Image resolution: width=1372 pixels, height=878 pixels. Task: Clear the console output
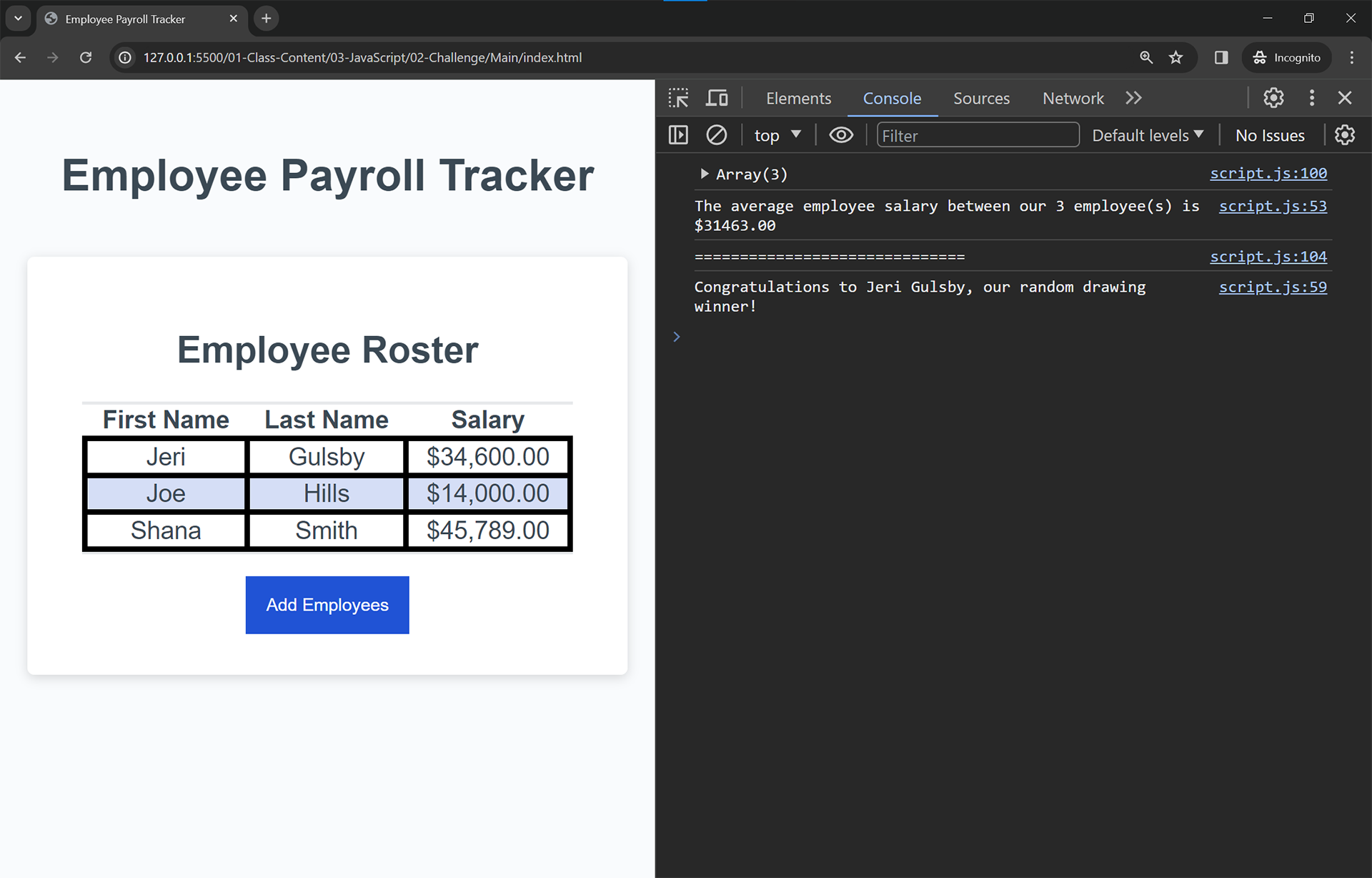tap(716, 134)
